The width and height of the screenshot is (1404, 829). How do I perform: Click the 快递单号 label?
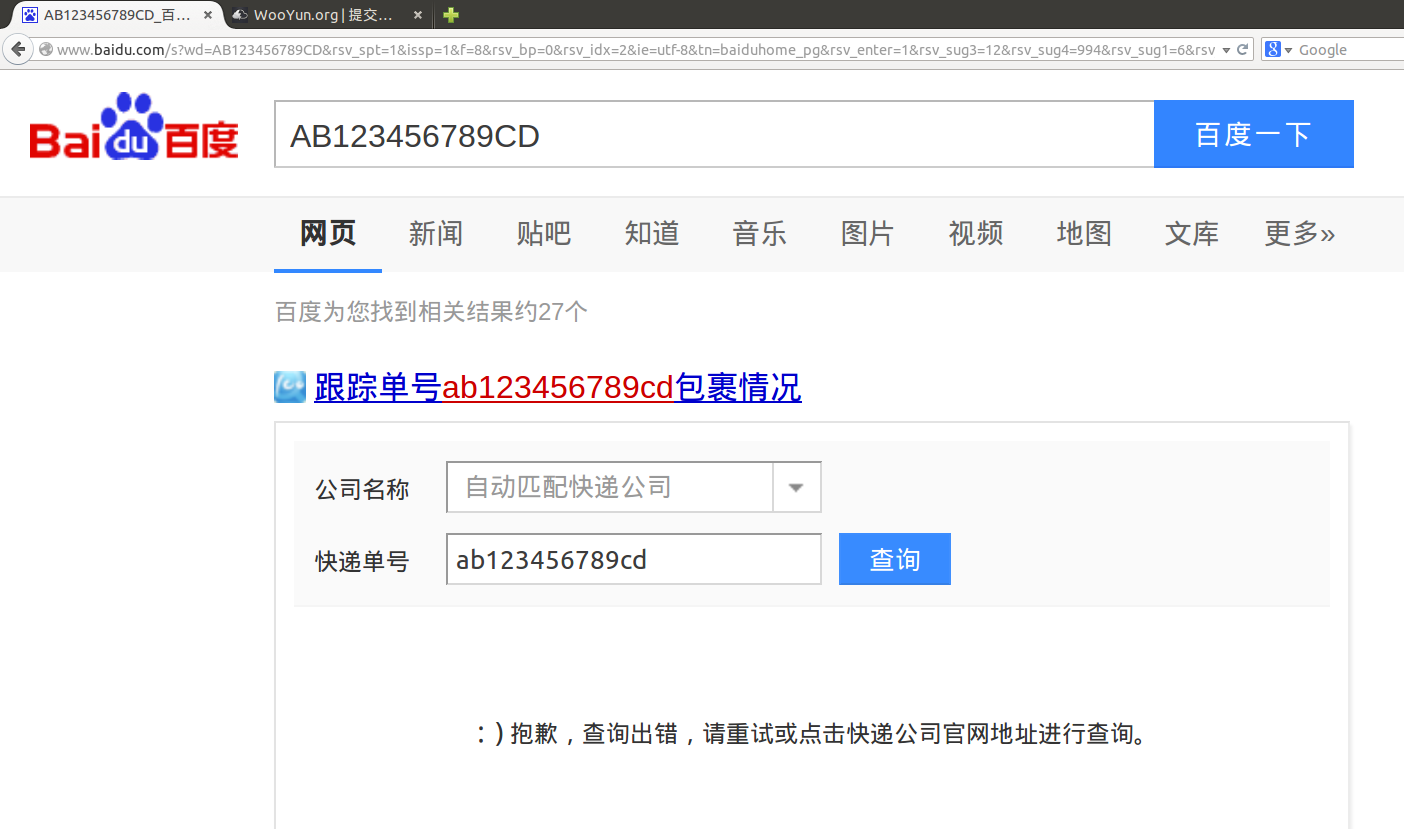(362, 562)
